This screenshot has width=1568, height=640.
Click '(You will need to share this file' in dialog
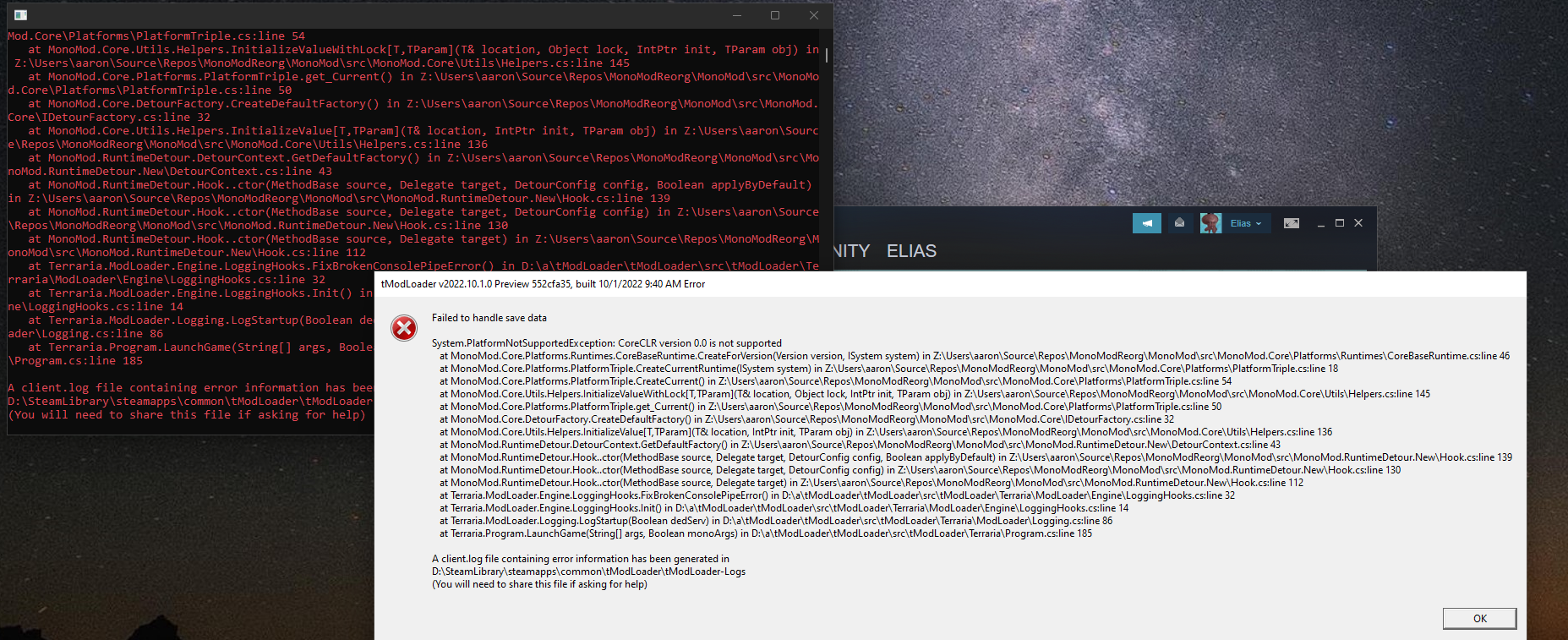(539, 584)
